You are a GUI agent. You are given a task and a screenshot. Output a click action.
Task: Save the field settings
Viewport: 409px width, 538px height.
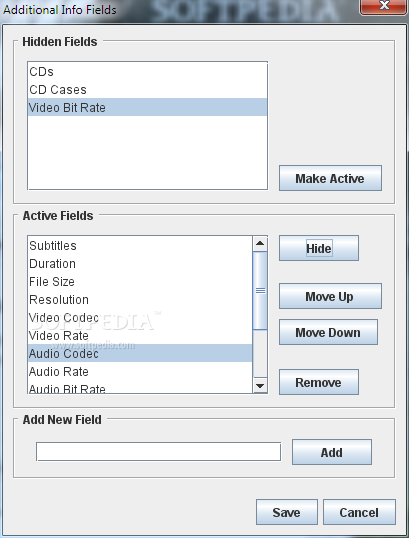coord(287,512)
